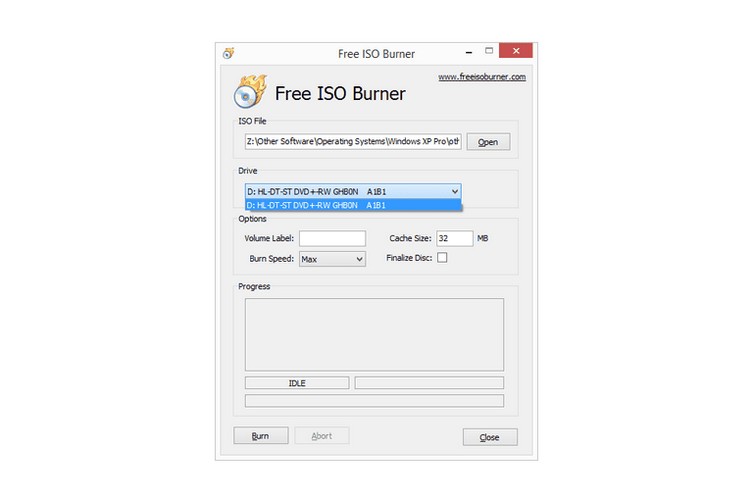This screenshot has height=502, width=753.
Task: Close window with the red X button
Action: click(516, 50)
